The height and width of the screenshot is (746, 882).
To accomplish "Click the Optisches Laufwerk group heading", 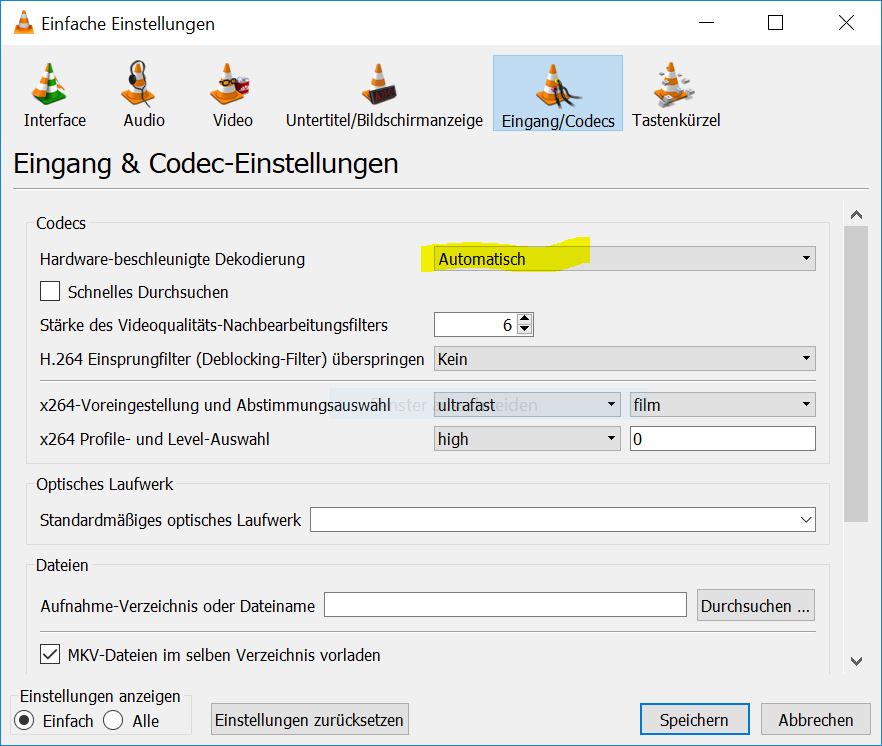I will click(x=105, y=484).
